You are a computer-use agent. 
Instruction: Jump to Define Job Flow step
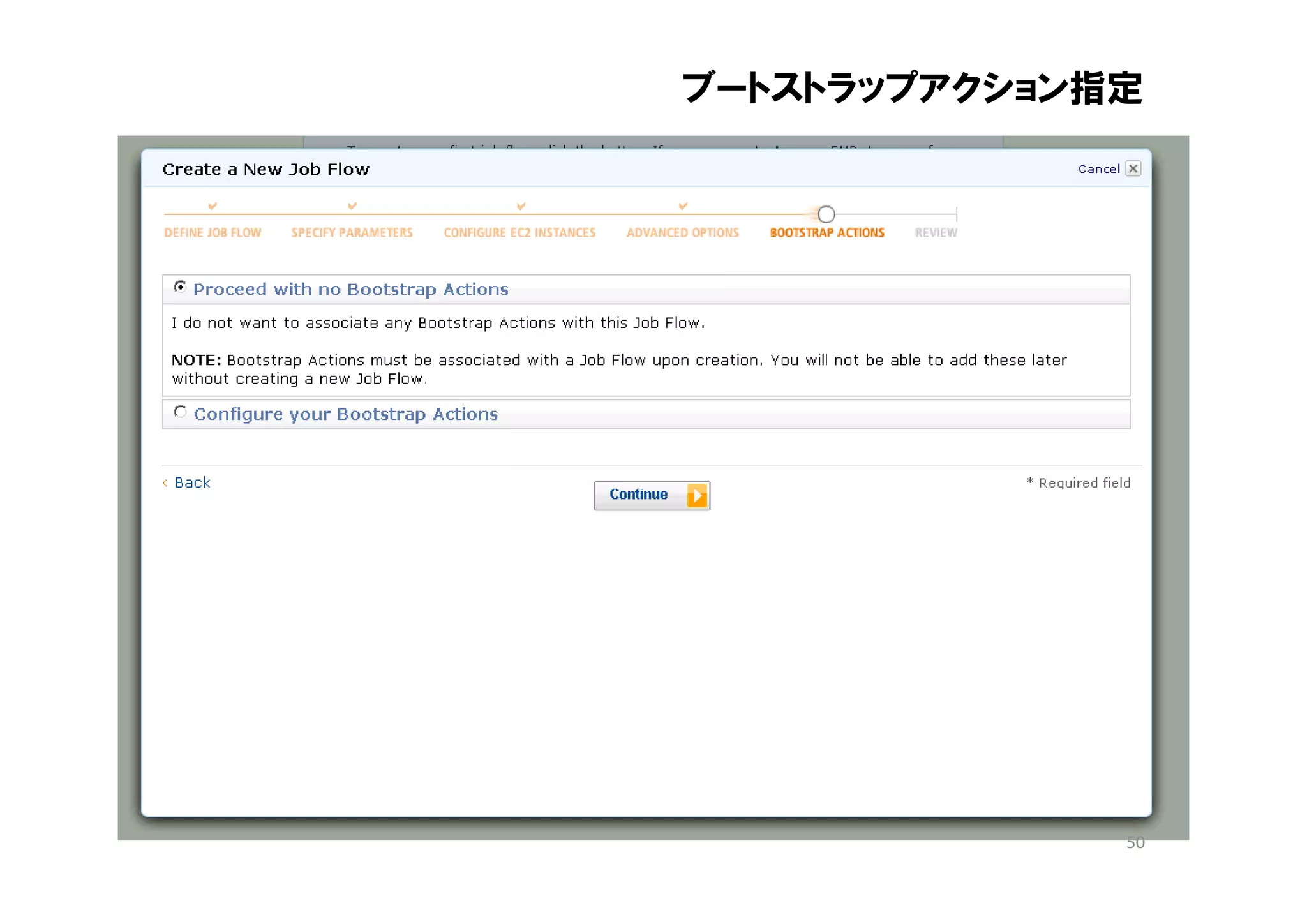tap(213, 233)
